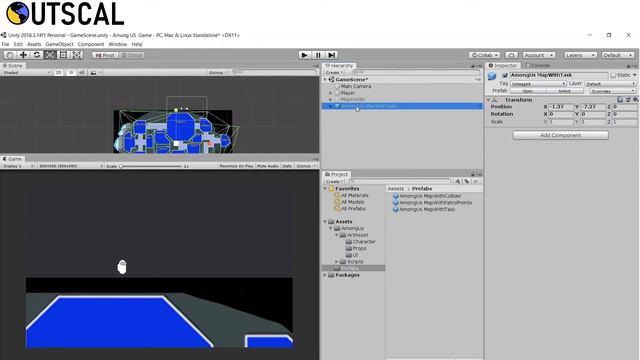
Task: Toggle scene lighting
Action: [x=71, y=72]
